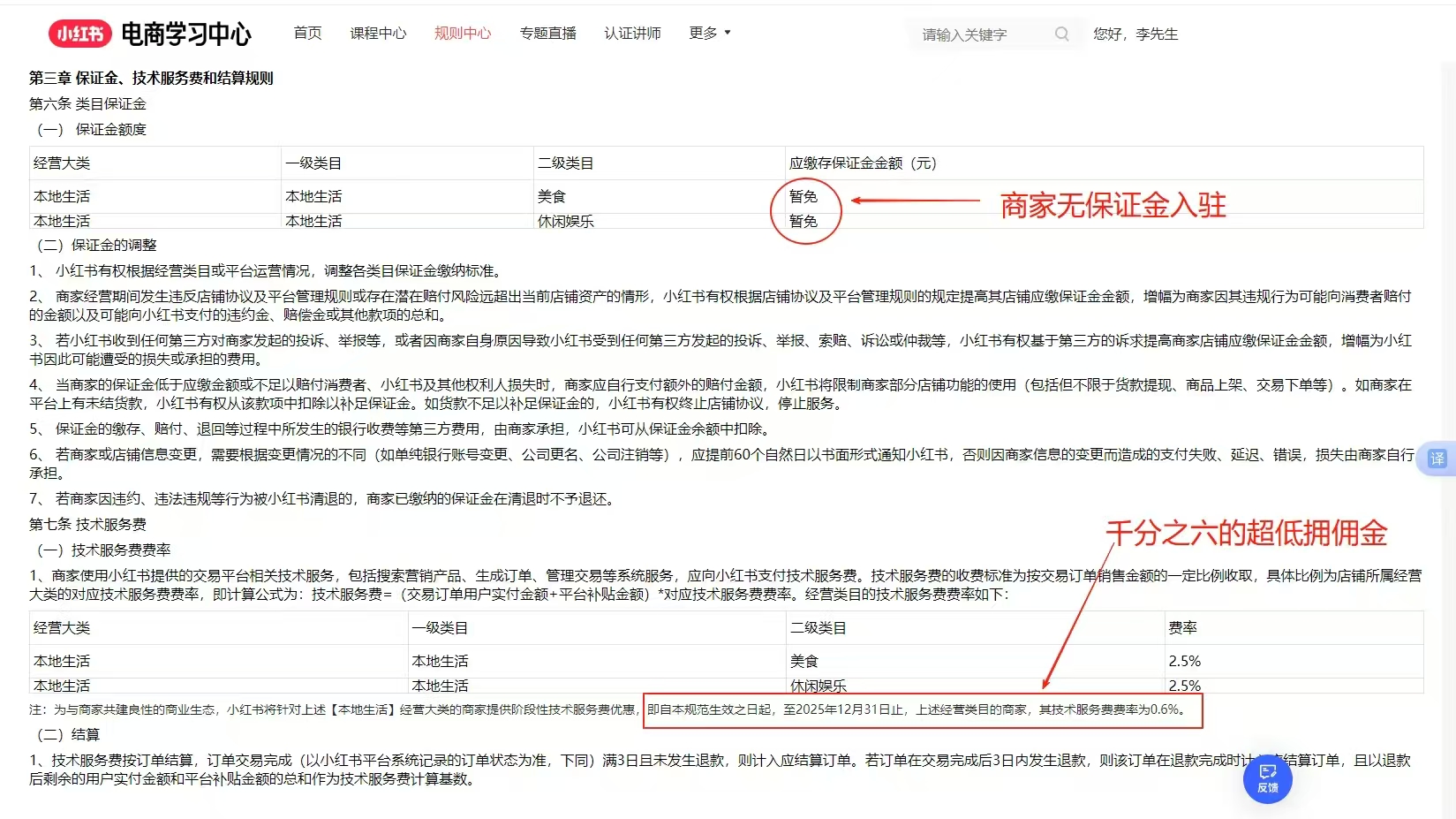The height and width of the screenshot is (819, 1456).
Task: Open 规则中心 navigation item
Action: [x=463, y=33]
